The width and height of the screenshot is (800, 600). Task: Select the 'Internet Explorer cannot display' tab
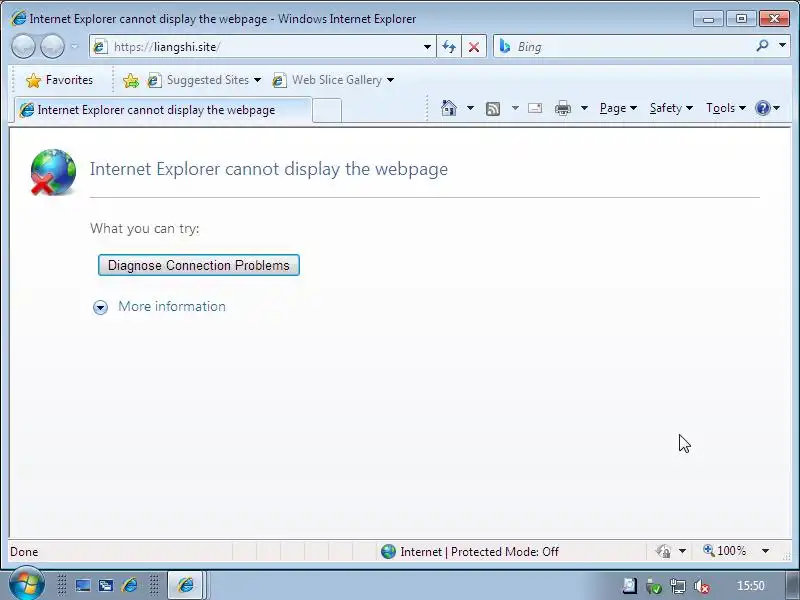pyautogui.click(x=163, y=110)
